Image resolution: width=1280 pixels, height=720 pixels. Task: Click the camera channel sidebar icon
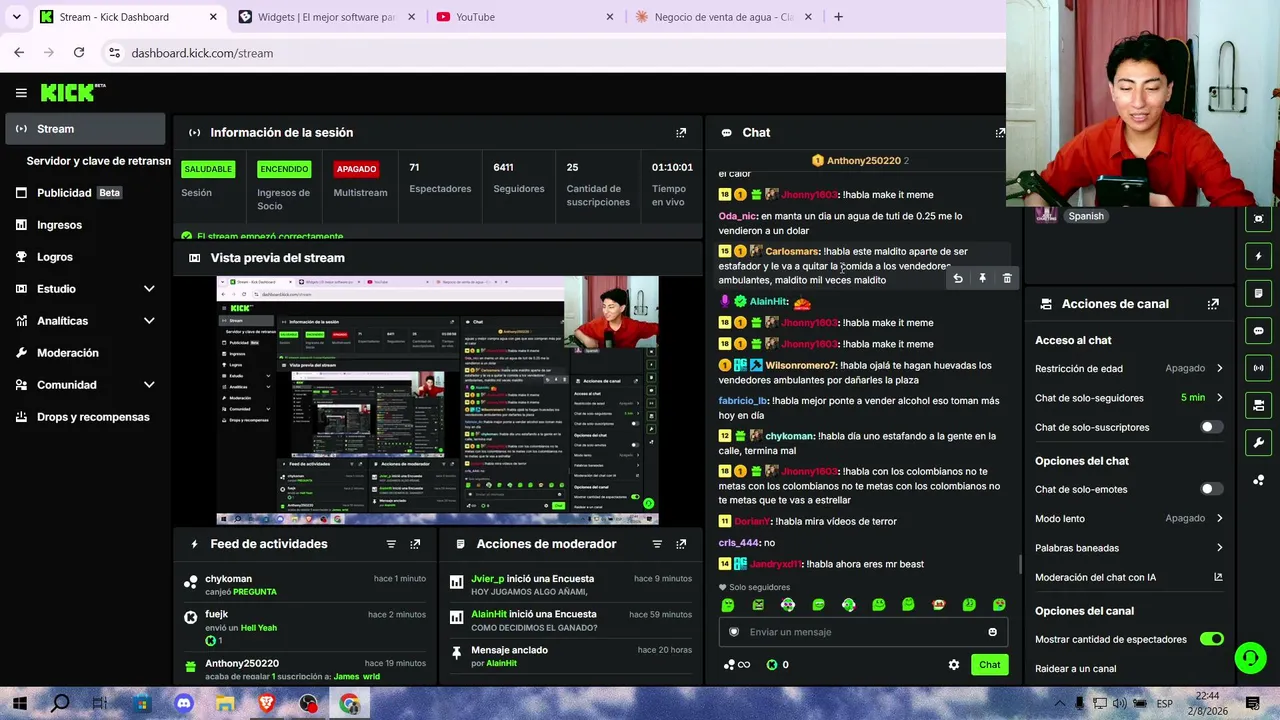(x=1259, y=405)
